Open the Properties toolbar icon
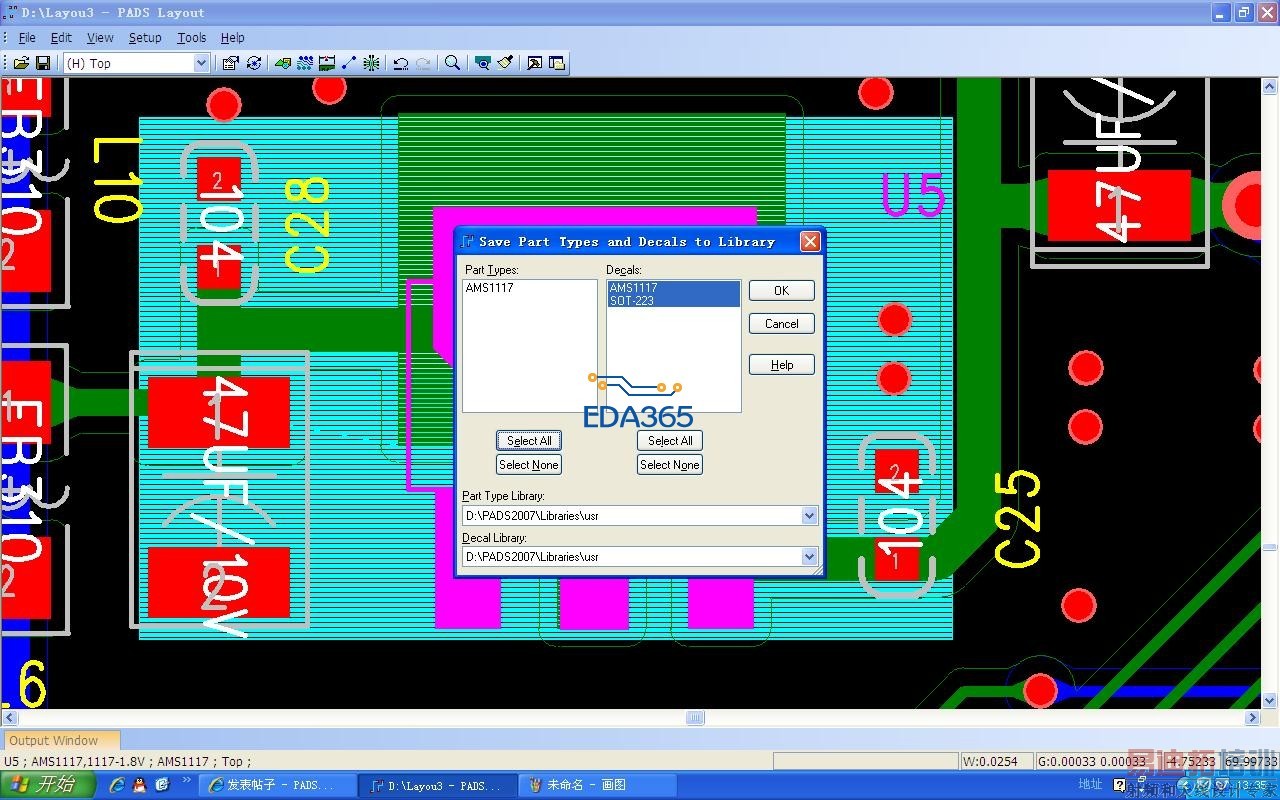Image resolution: width=1280 pixels, height=800 pixels. (230, 63)
